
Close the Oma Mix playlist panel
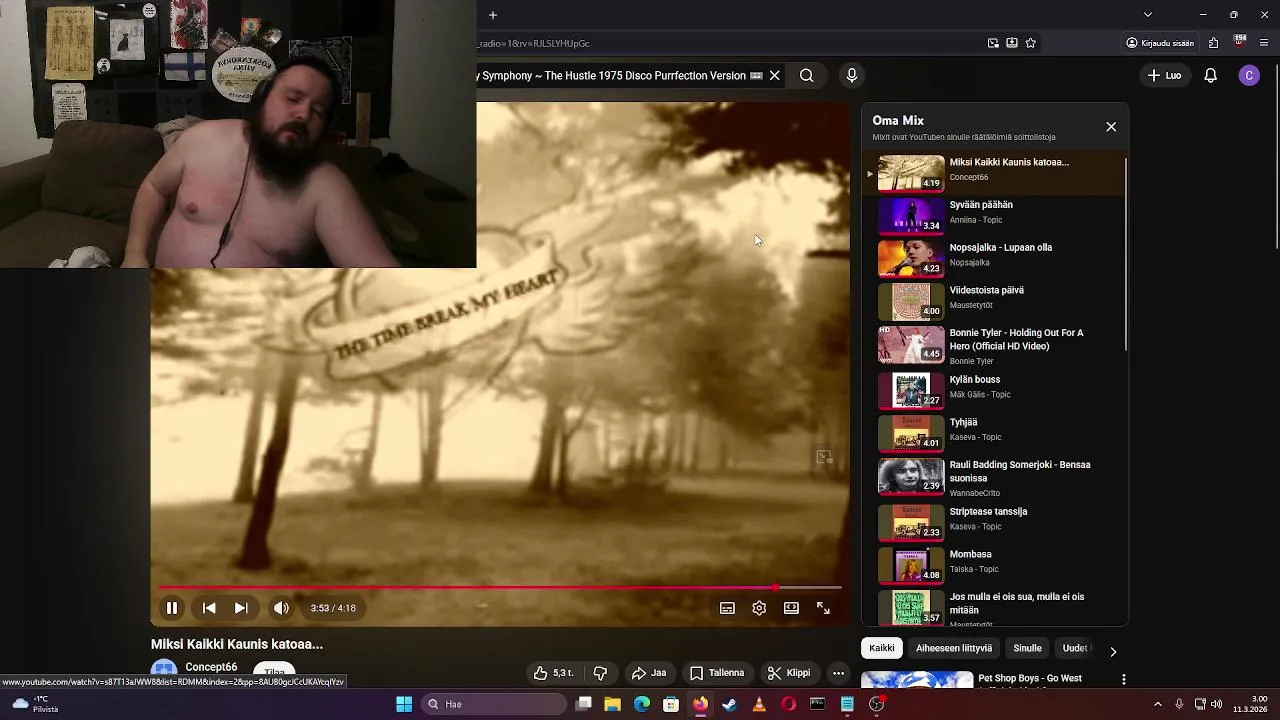coord(1111,127)
